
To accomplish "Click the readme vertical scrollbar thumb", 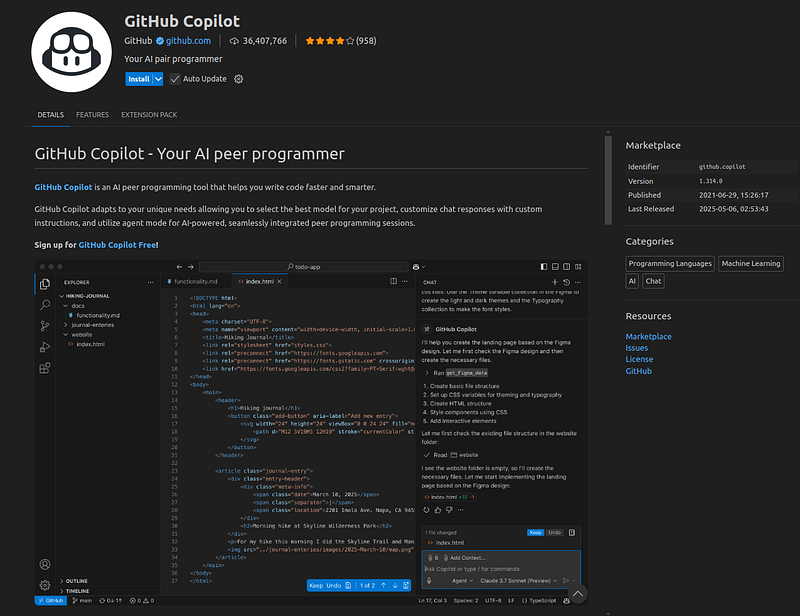I will pos(608,180).
